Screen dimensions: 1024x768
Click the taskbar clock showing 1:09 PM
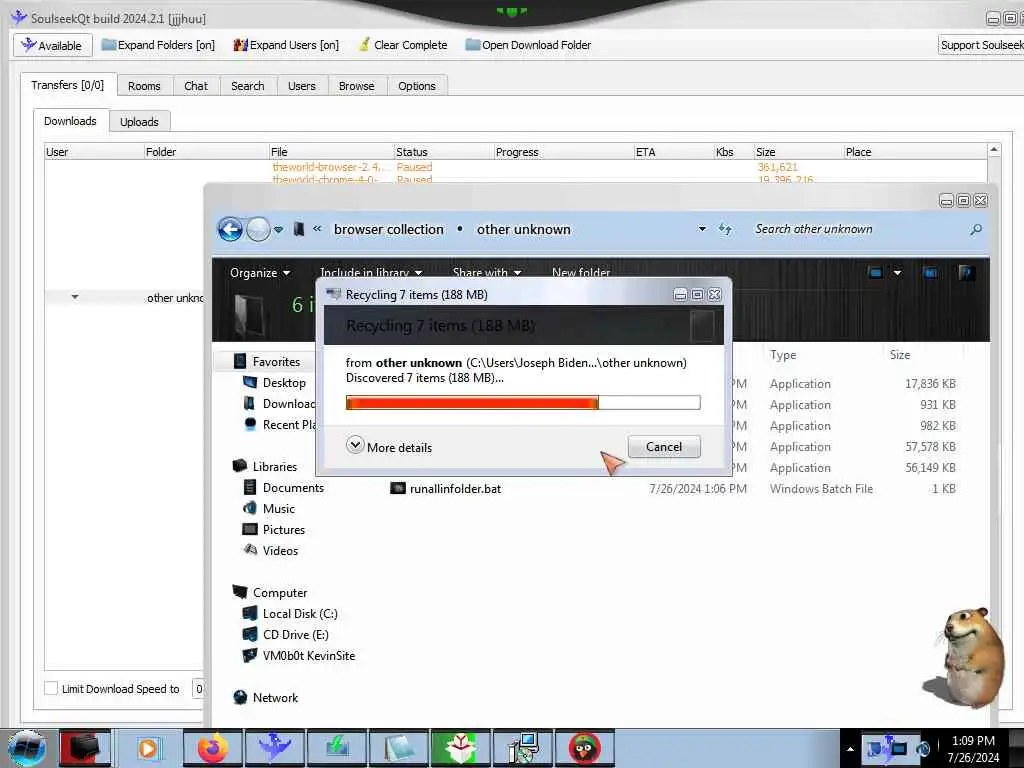(973, 748)
